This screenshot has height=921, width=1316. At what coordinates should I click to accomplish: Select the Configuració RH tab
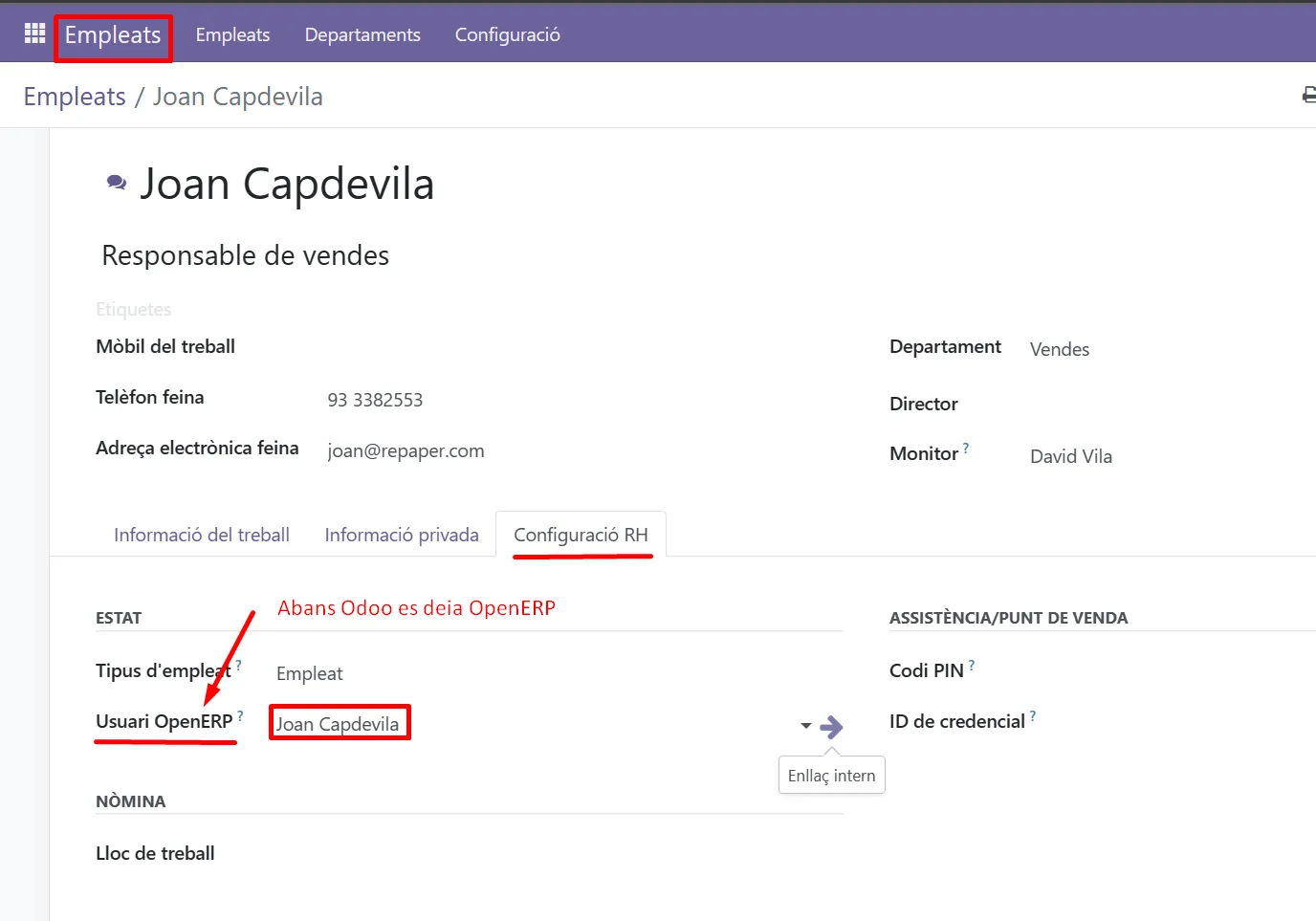click(x=581, y=535)
